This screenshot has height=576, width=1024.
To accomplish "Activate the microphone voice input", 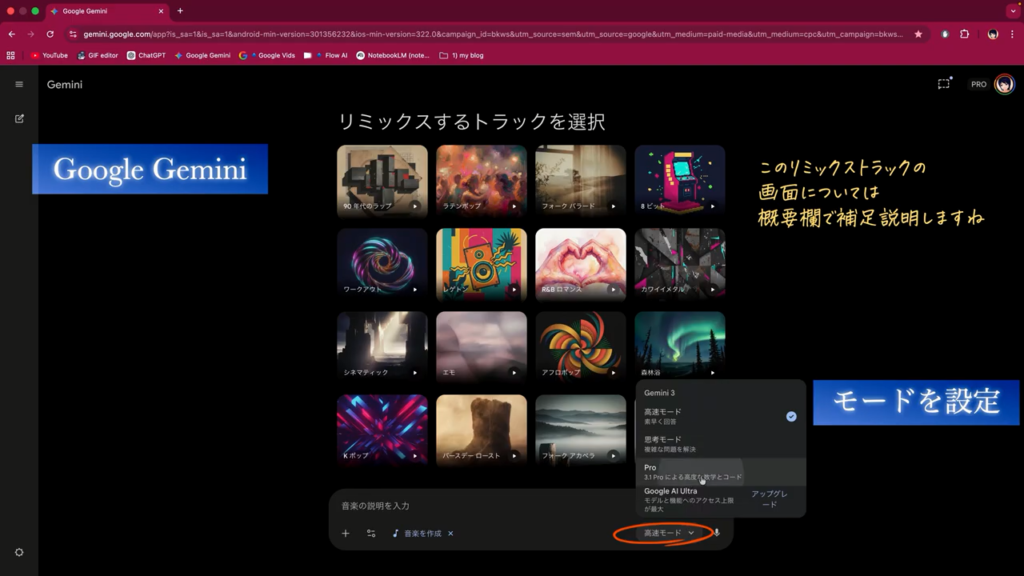I will (716, 533).
